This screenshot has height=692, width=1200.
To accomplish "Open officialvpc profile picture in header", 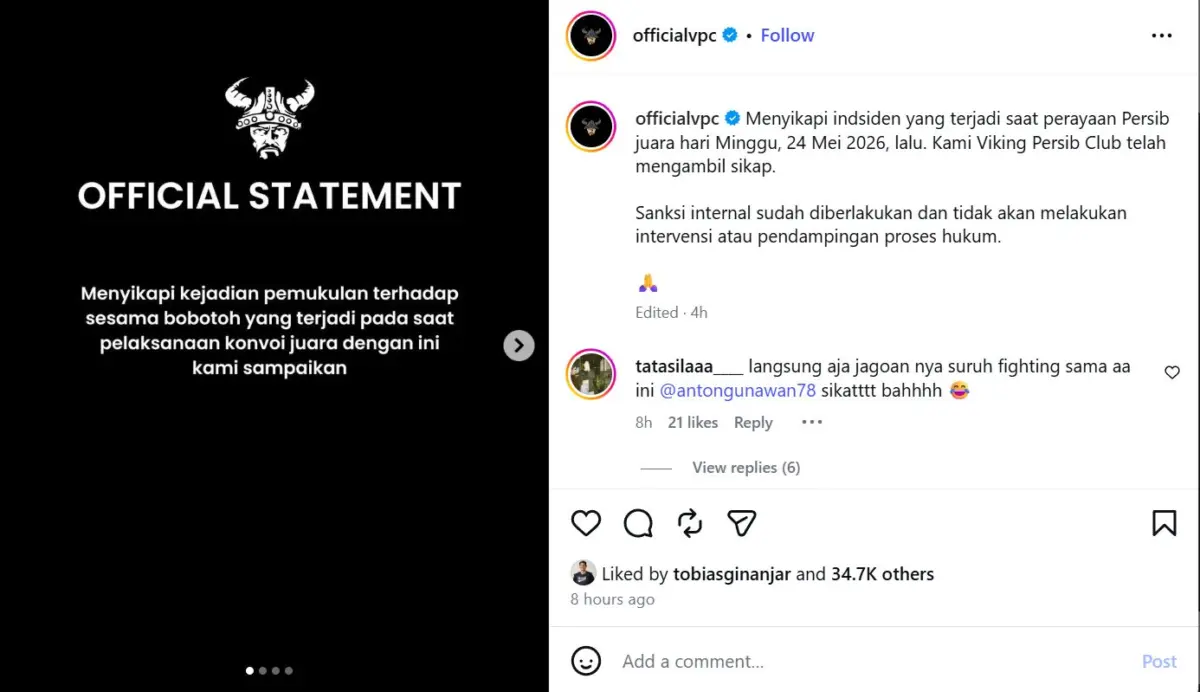I will click(591, 36).
